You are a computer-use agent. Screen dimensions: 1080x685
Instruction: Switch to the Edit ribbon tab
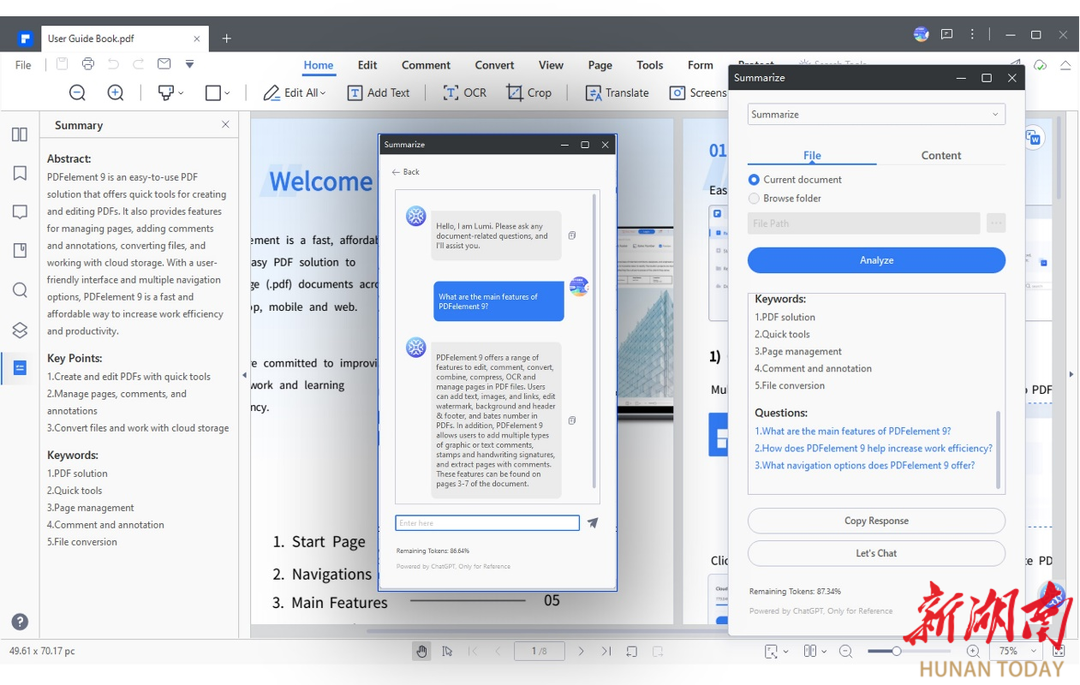pyautogui.click(x=367, y=65)
